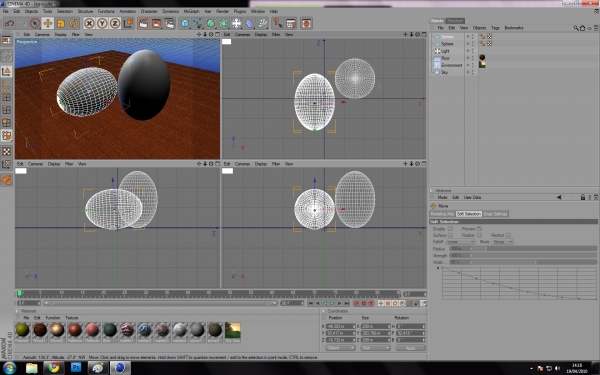Viewport: 600px width, 375px height.
Task: Select the Live Selection arrow tool
Action: 35,23
